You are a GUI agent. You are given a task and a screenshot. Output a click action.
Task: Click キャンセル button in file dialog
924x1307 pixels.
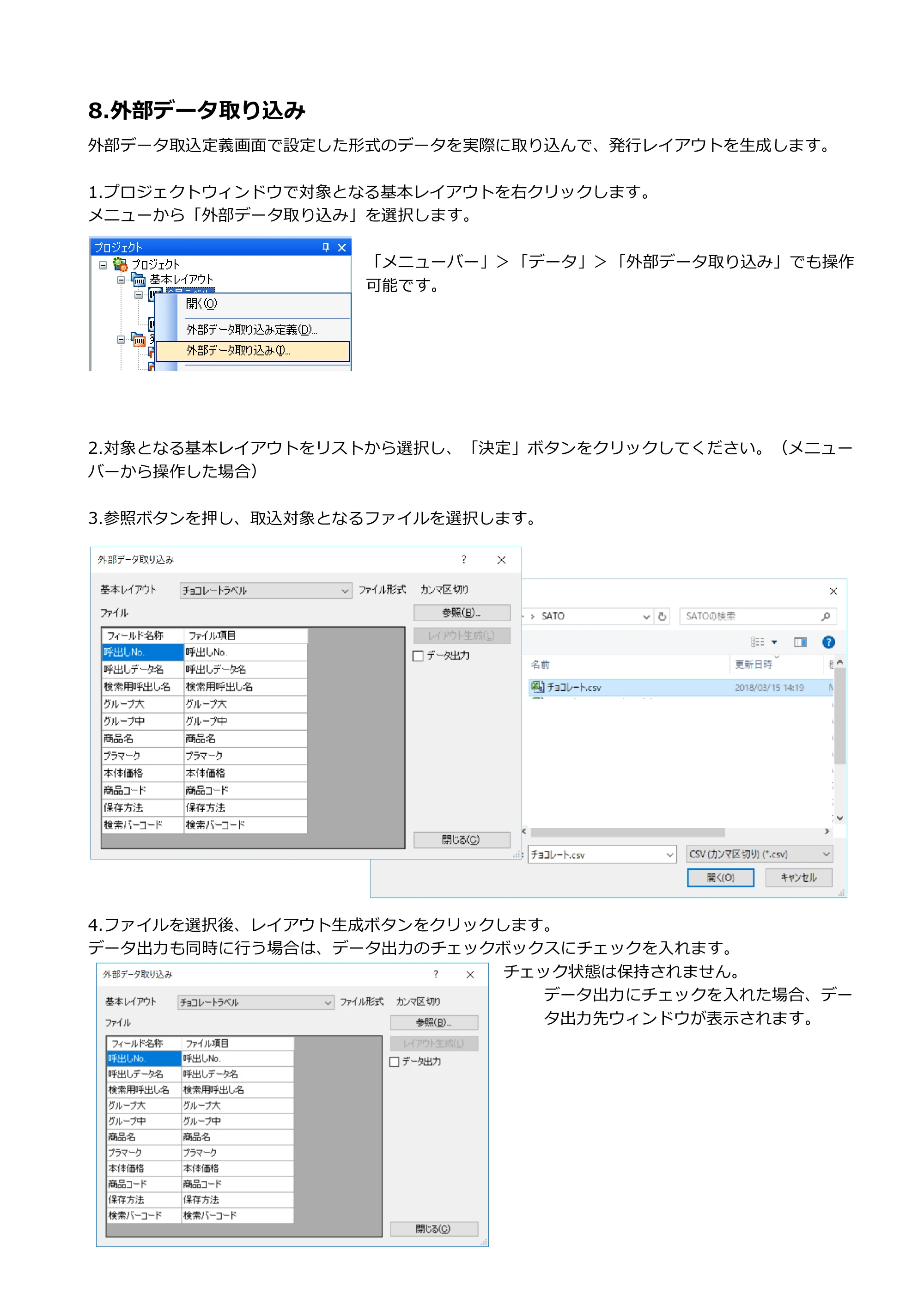799,878
